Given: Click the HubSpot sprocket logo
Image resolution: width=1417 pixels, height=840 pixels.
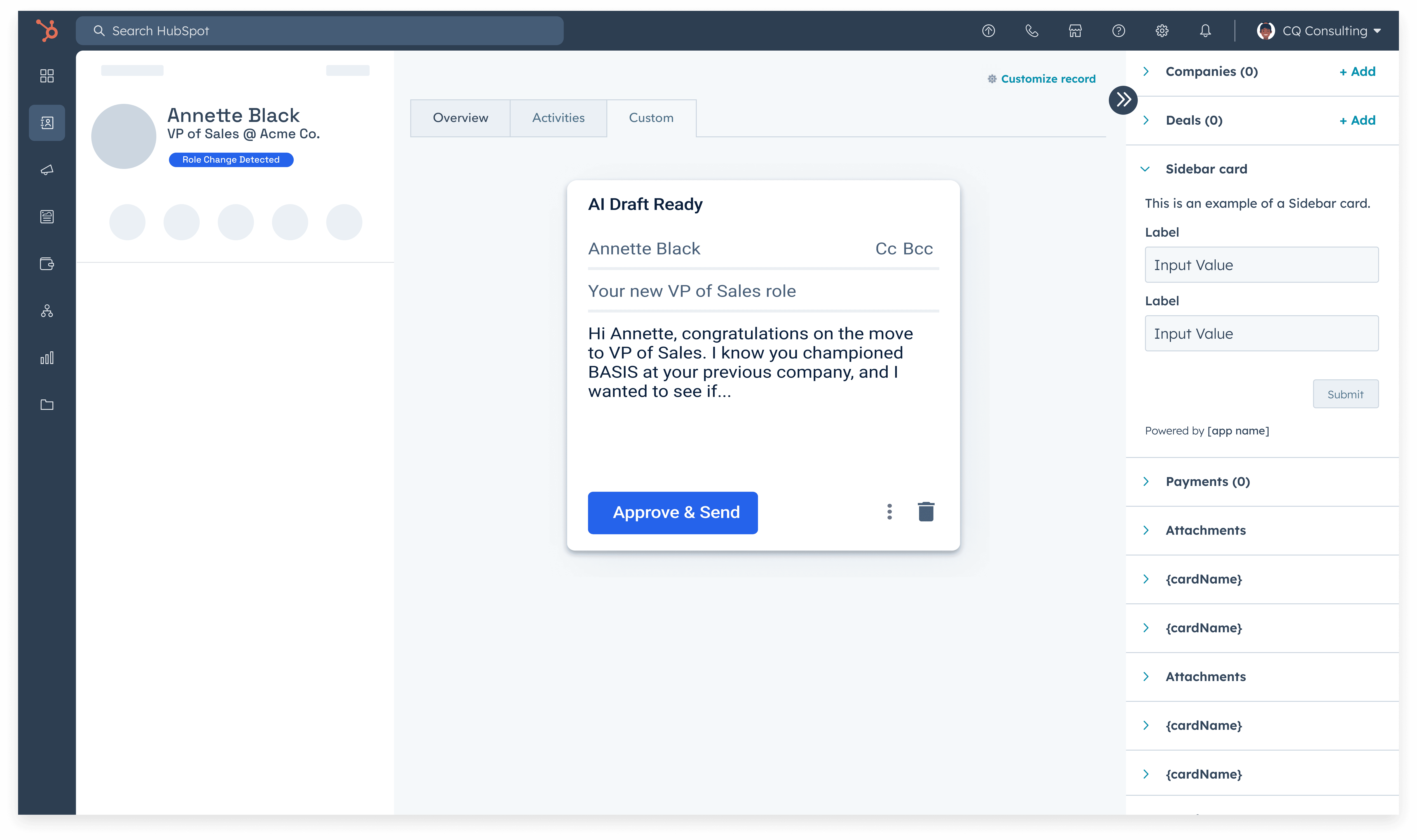Looking at the screenshot, I should [x=47, y=30].
